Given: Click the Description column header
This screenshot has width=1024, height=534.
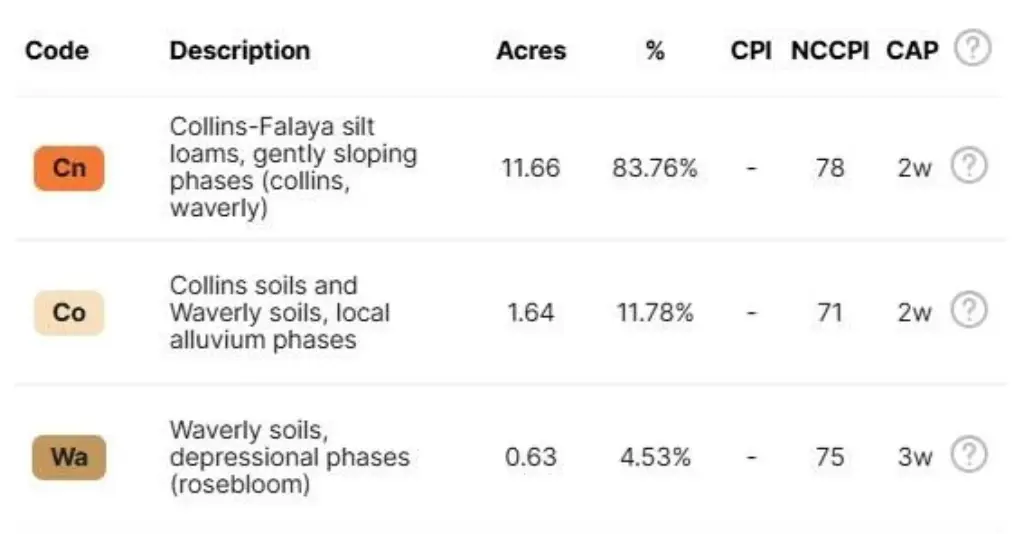Looking at the screenshot, I should [239, 50].
